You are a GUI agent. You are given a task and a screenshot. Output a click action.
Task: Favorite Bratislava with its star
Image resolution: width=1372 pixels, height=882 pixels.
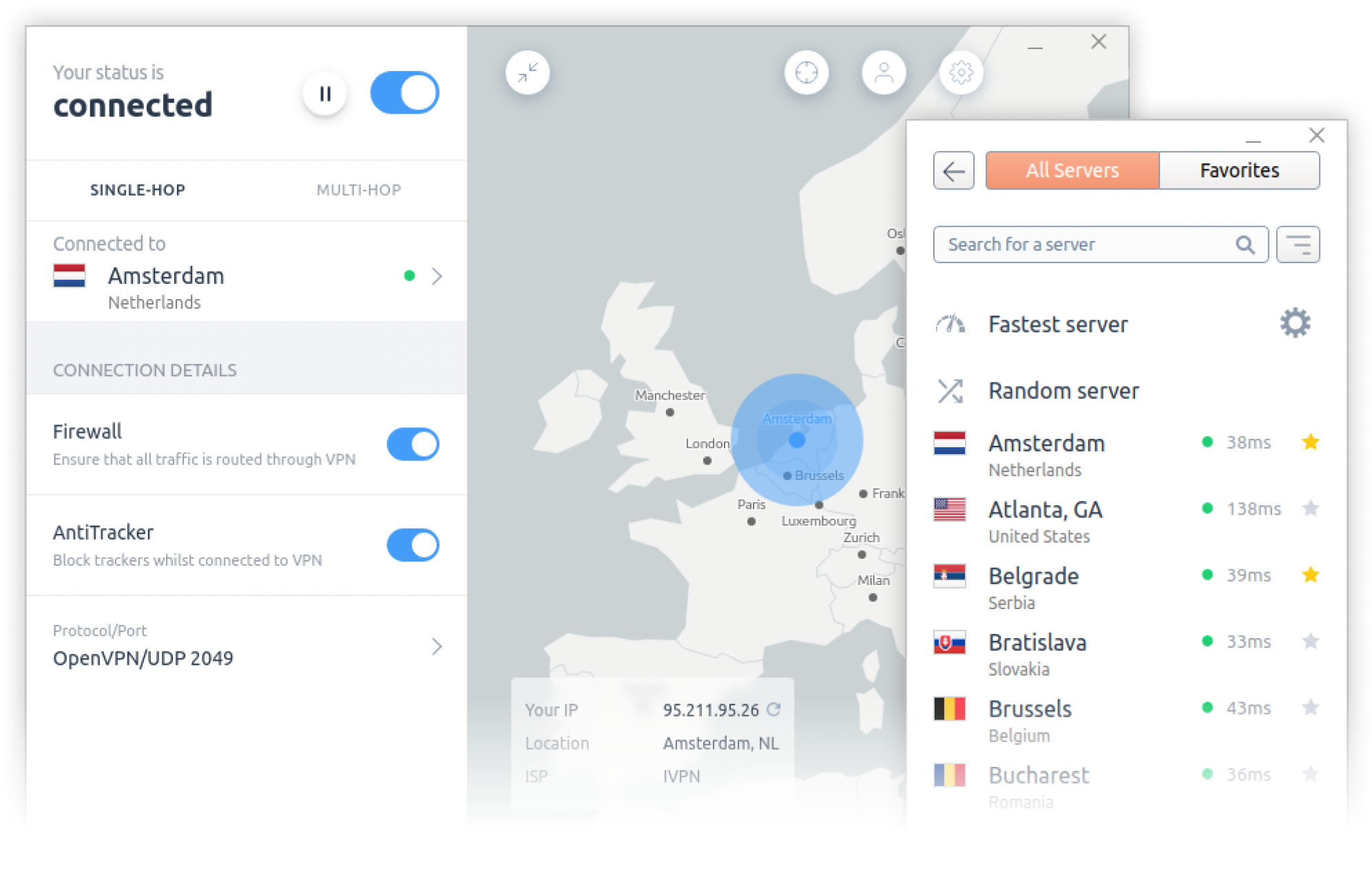(x=1311, y=642)
